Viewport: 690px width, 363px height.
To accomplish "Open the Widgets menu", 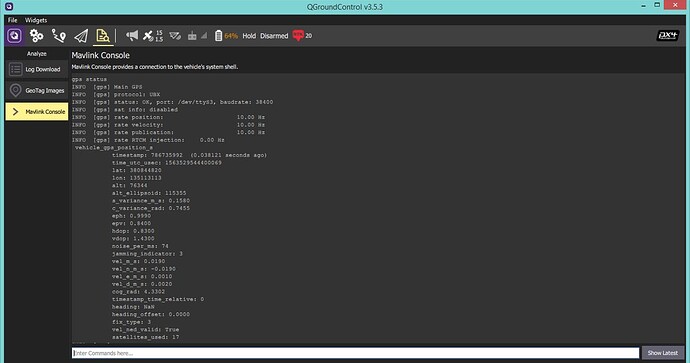I will click(x=36, y=20).
